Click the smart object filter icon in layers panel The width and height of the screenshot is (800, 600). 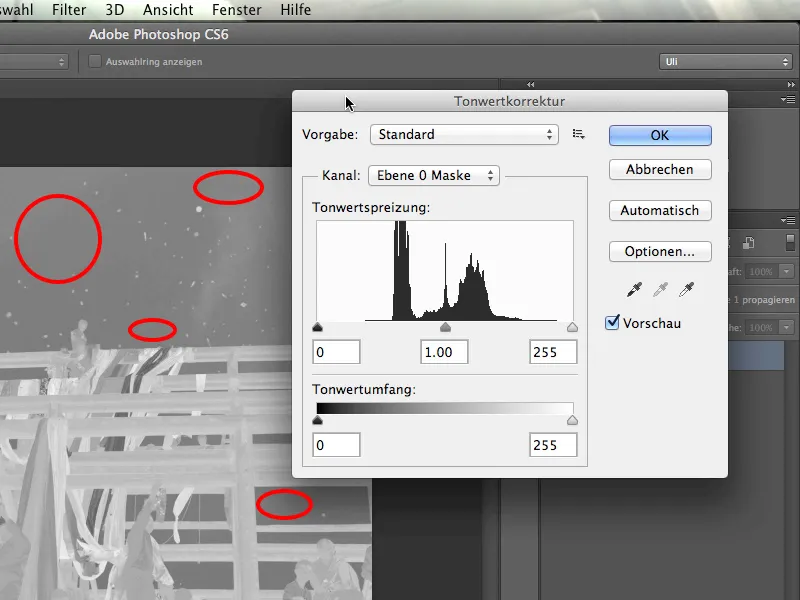point(748,243)
